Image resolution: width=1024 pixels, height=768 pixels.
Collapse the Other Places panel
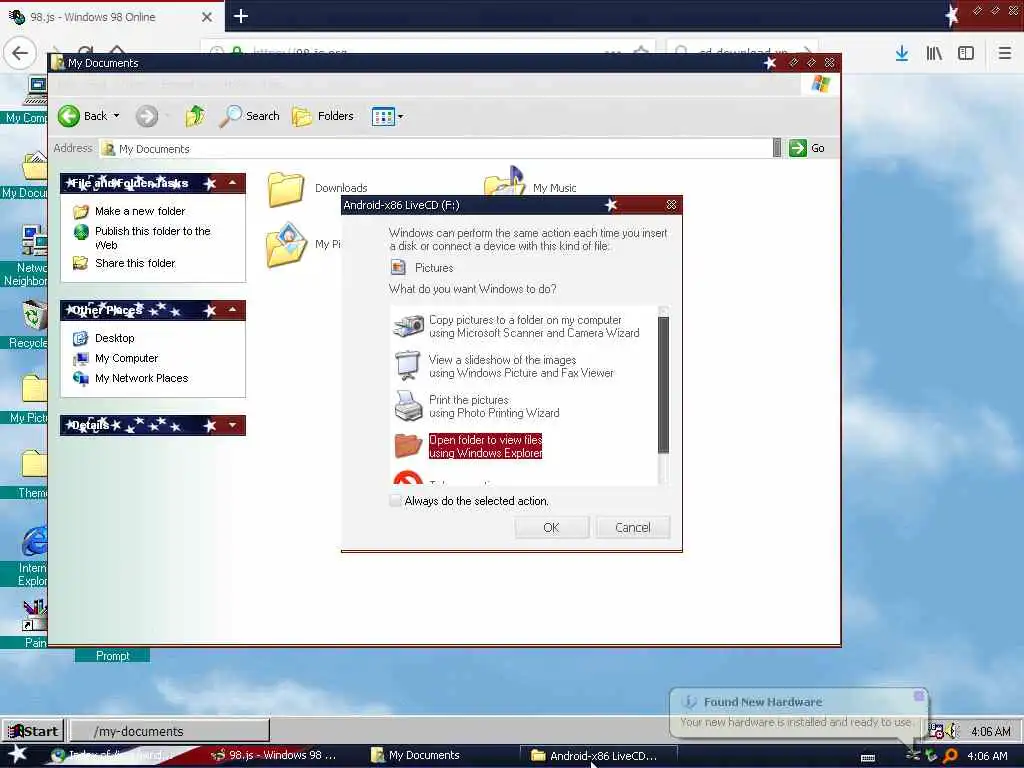tap(232, 310)
